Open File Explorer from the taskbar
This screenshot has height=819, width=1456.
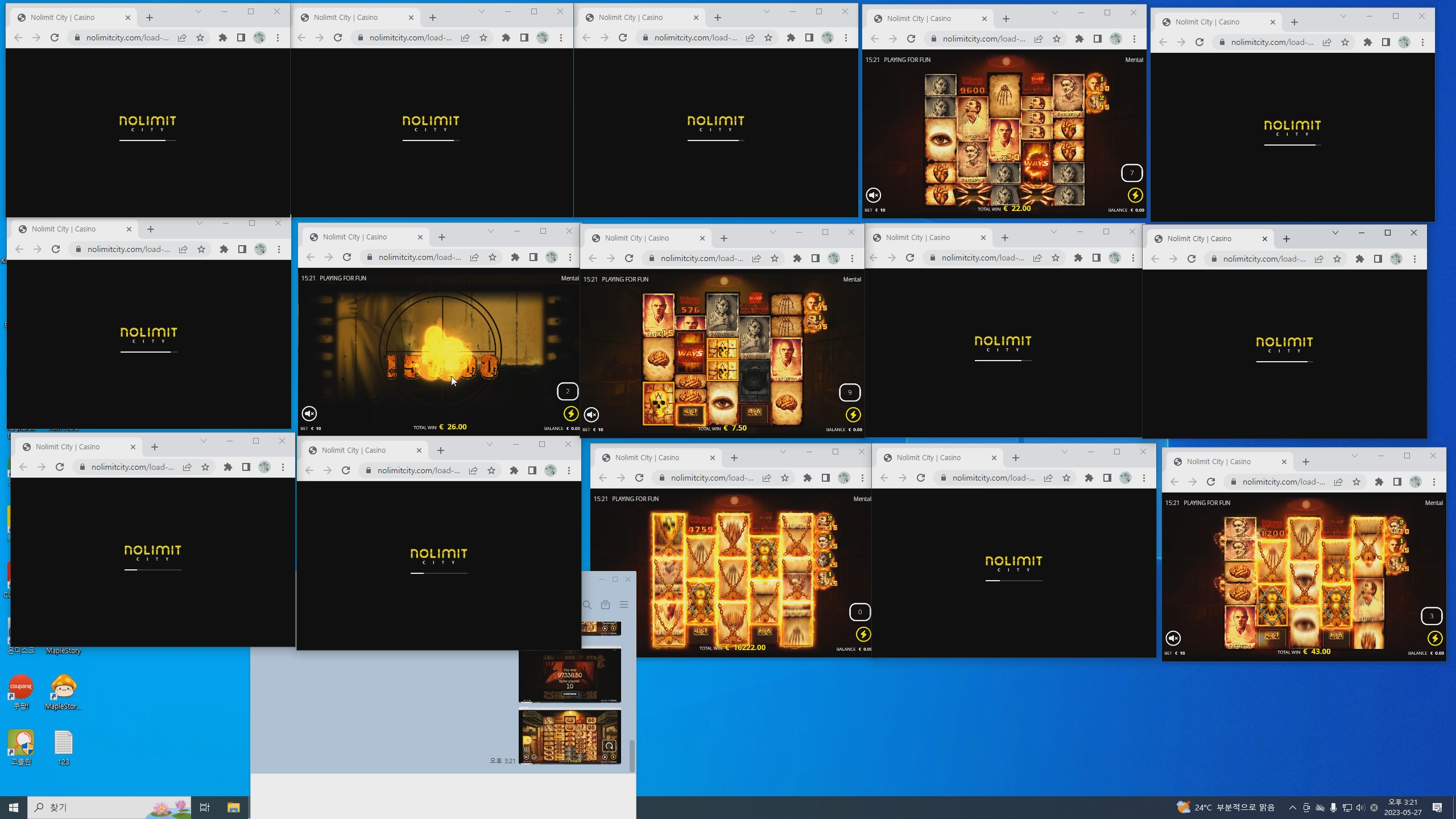(x=234, y=808)
